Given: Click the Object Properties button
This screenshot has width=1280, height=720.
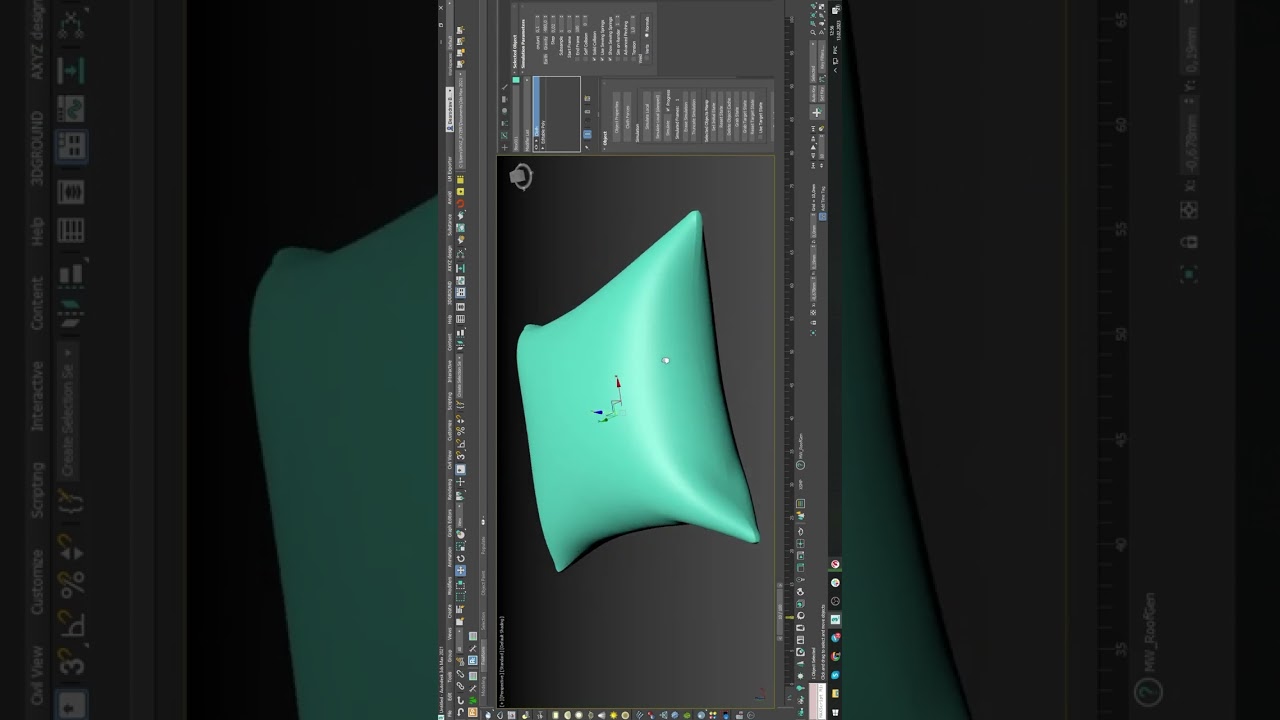Looking at the screenshot, I should tap(617, 117).
